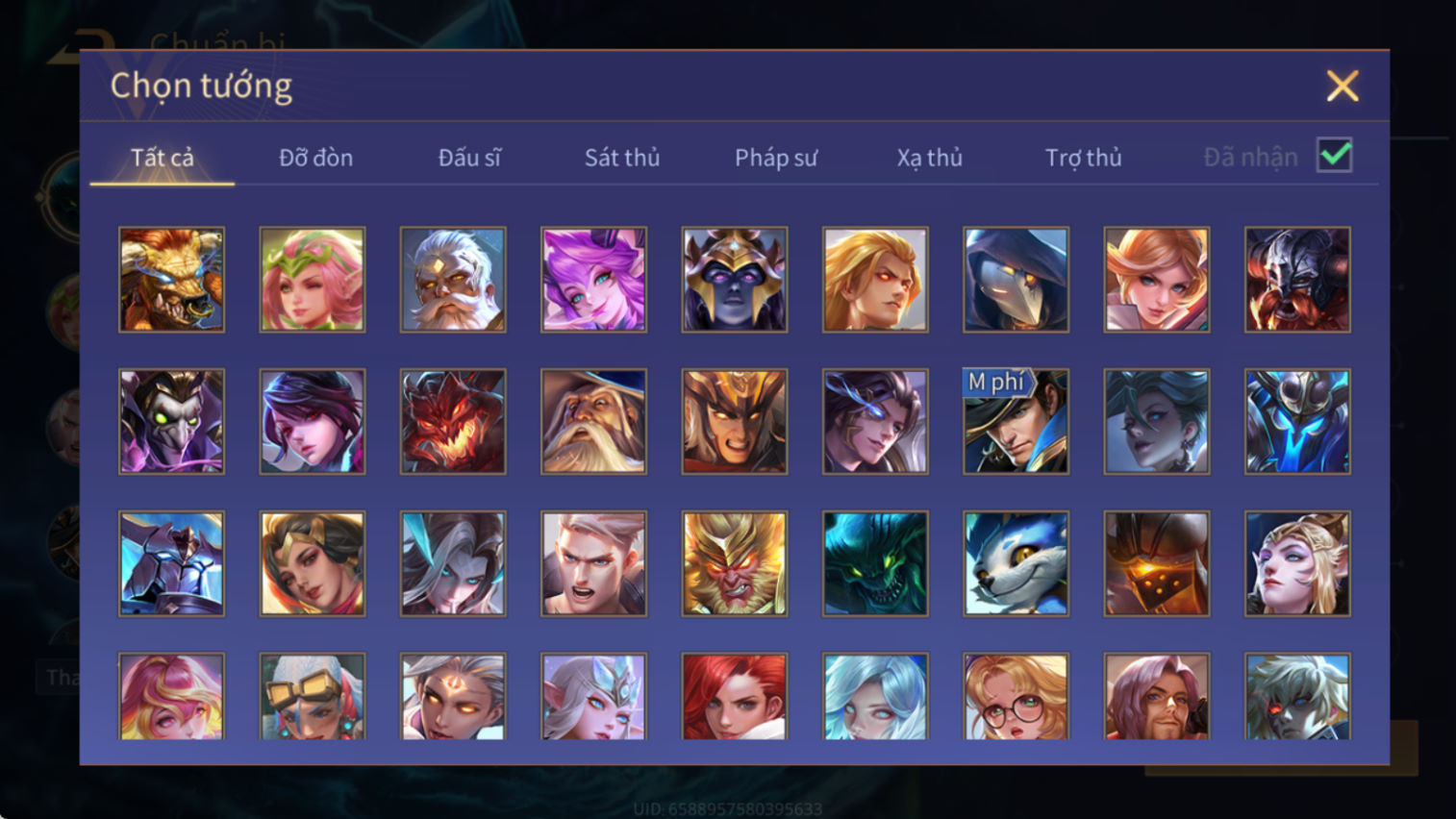Select the 'Đấu sĩ' tab
The width and height of the screenshot is (1456, 819).
[469, 158]
